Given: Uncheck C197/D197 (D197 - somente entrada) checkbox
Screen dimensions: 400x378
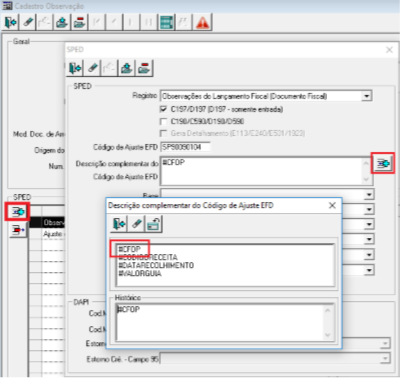Looking at the screenshot, I should coord(163,109).
